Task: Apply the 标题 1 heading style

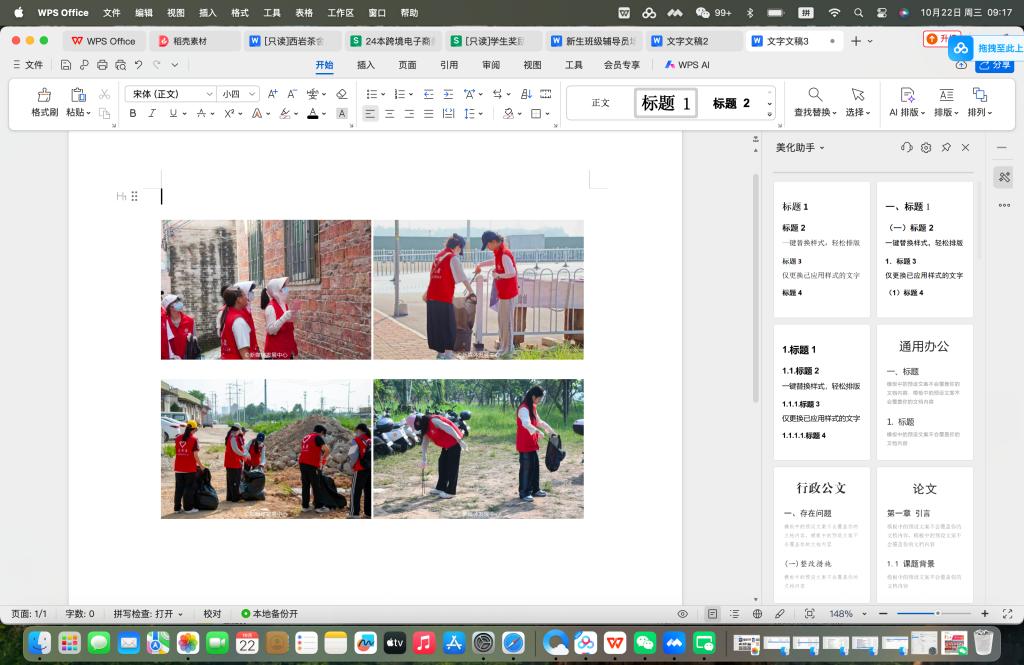Action: coord(666,103)
